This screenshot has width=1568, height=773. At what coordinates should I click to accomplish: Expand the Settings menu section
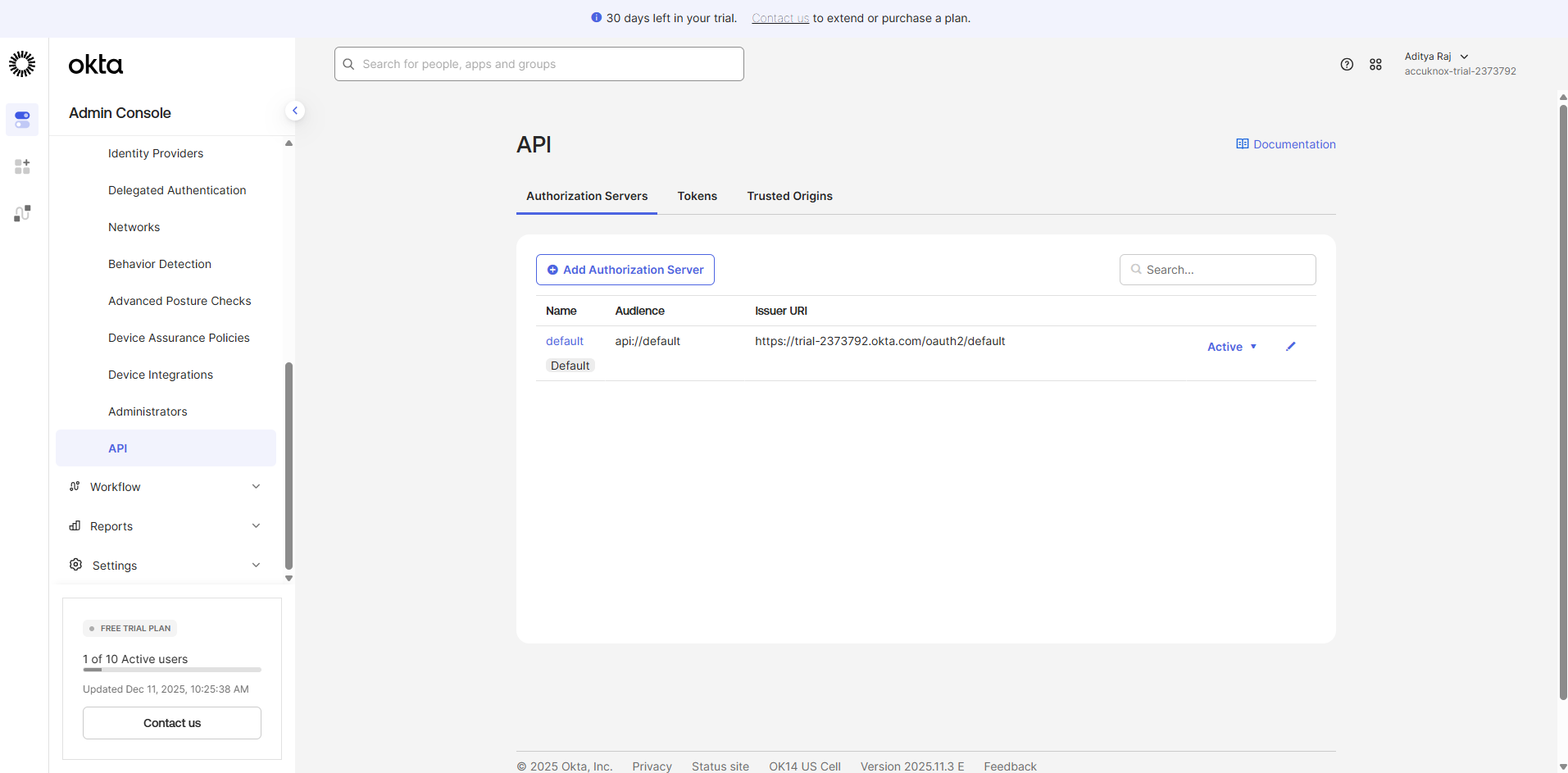tap(166, 566)
